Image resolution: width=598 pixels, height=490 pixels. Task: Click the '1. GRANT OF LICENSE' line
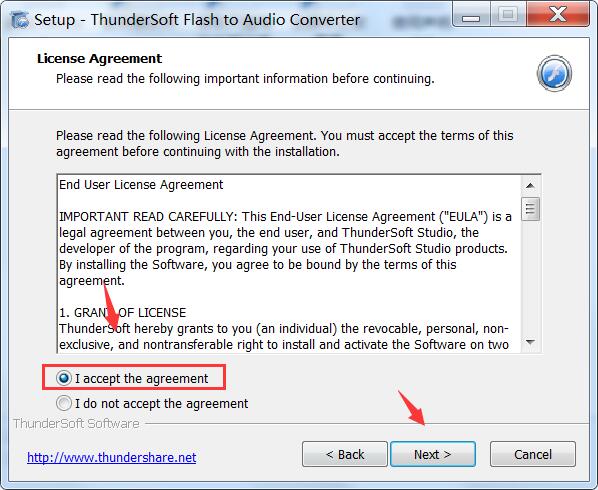(x=122, y=313)
